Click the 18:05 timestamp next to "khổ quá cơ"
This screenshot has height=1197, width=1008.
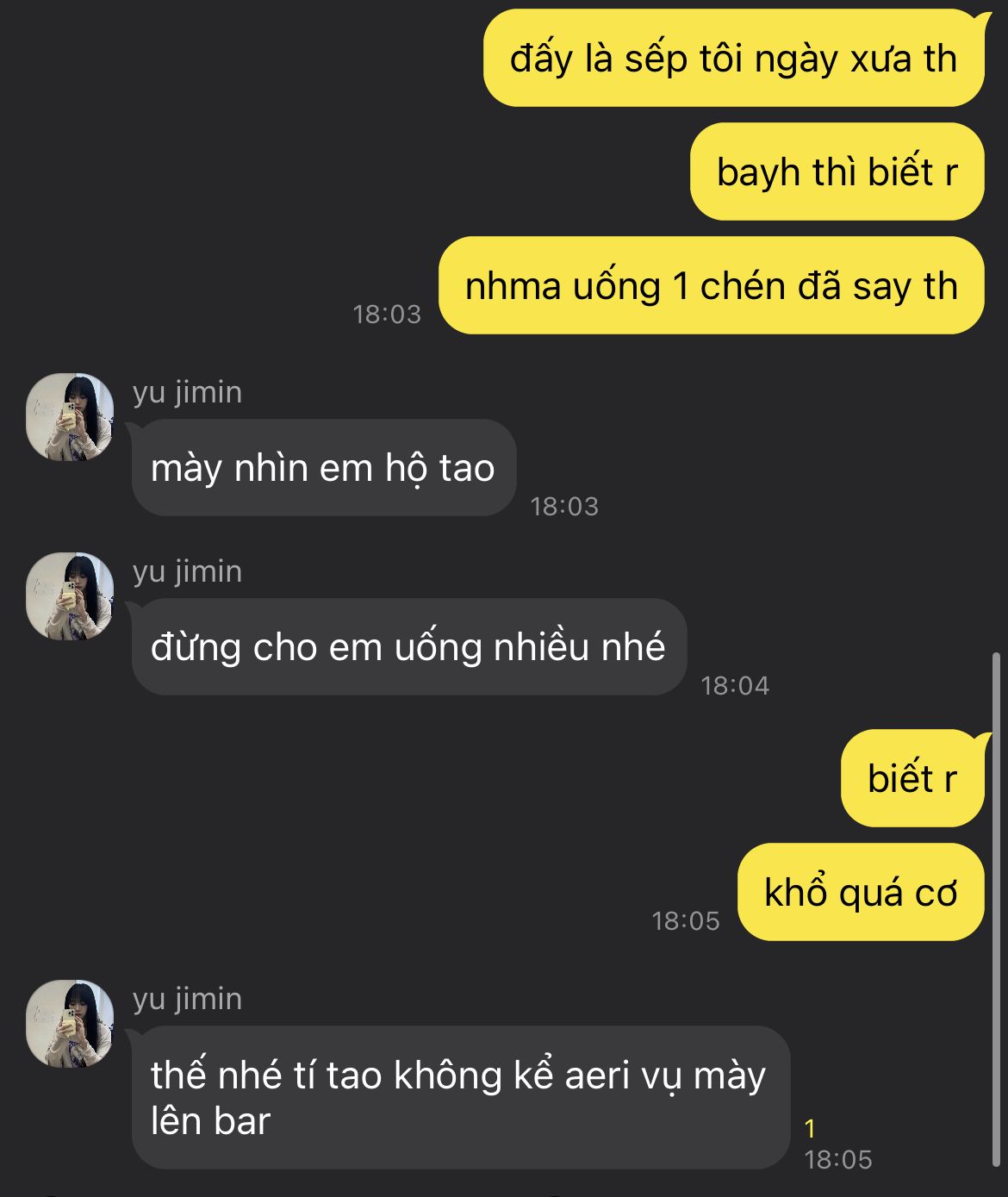coord(686,921)
